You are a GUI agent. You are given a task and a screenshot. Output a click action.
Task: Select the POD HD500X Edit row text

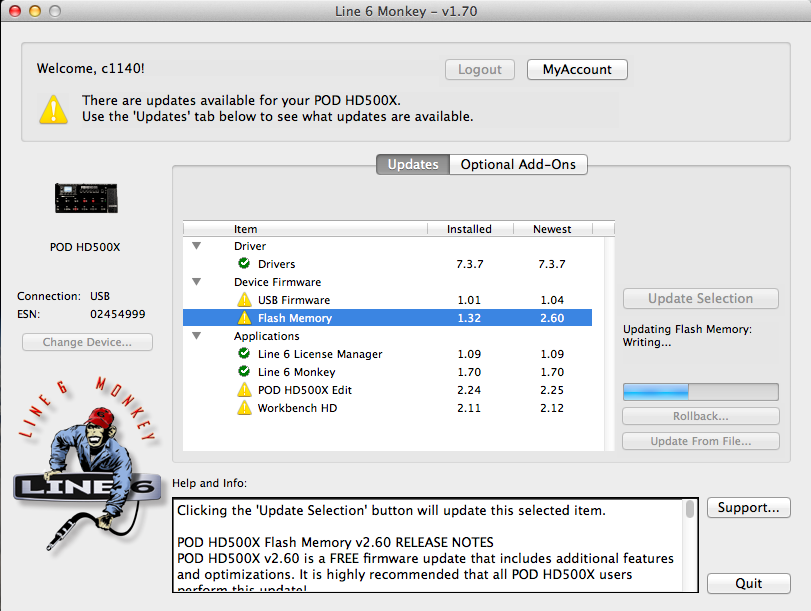coord(305,390)
